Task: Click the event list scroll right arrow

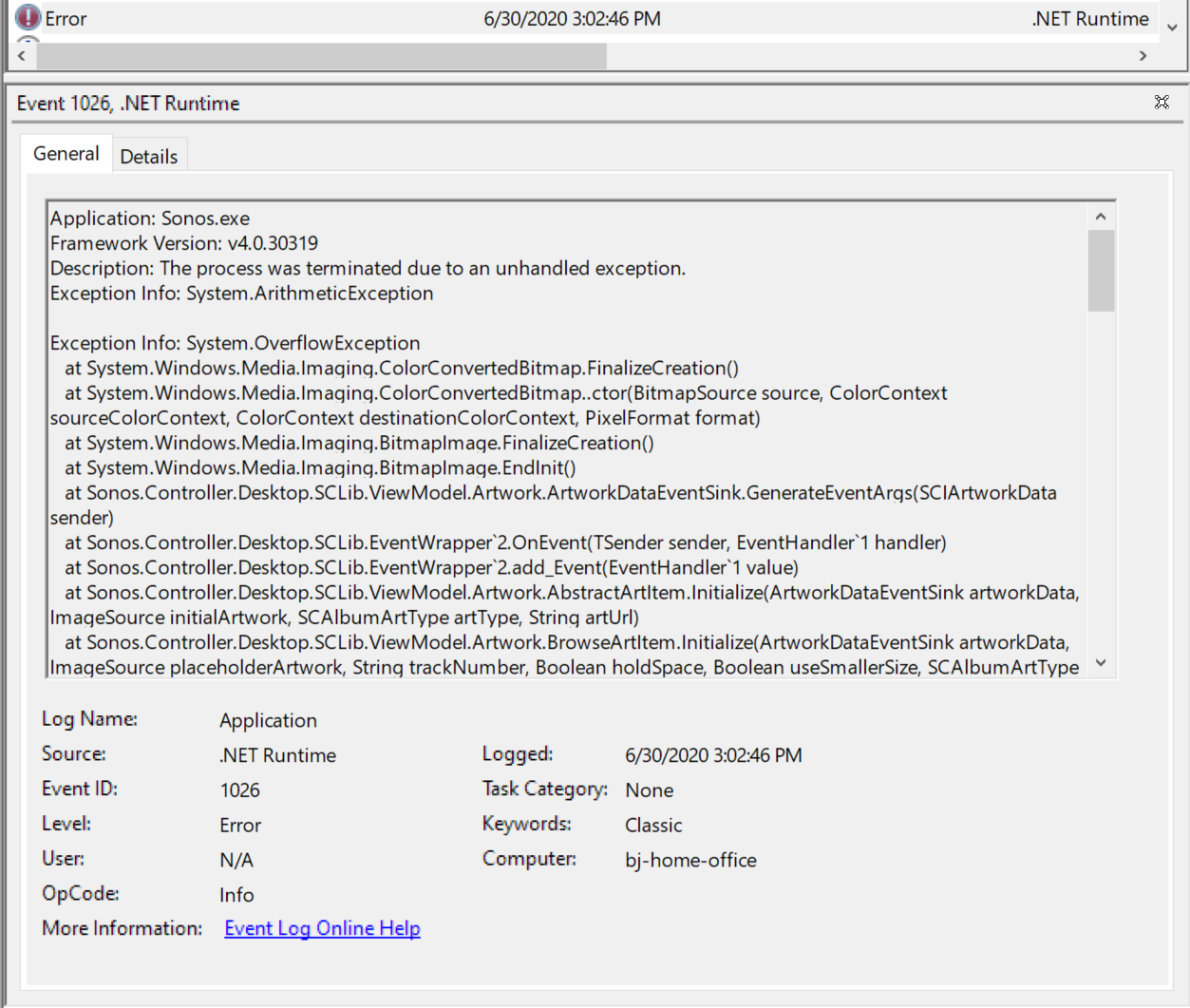Action: [1143, 56]
